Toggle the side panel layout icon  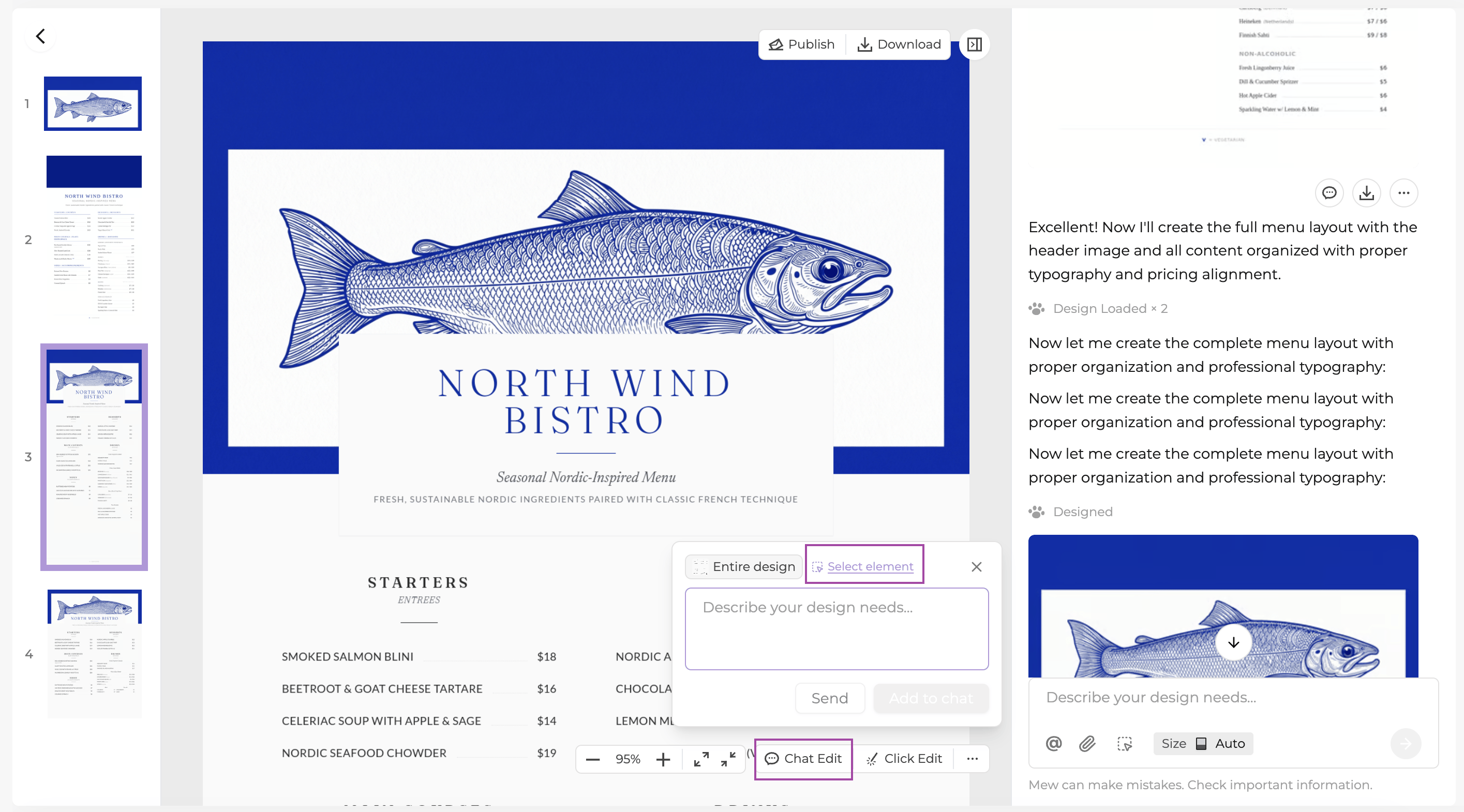[x=975, y=44]
